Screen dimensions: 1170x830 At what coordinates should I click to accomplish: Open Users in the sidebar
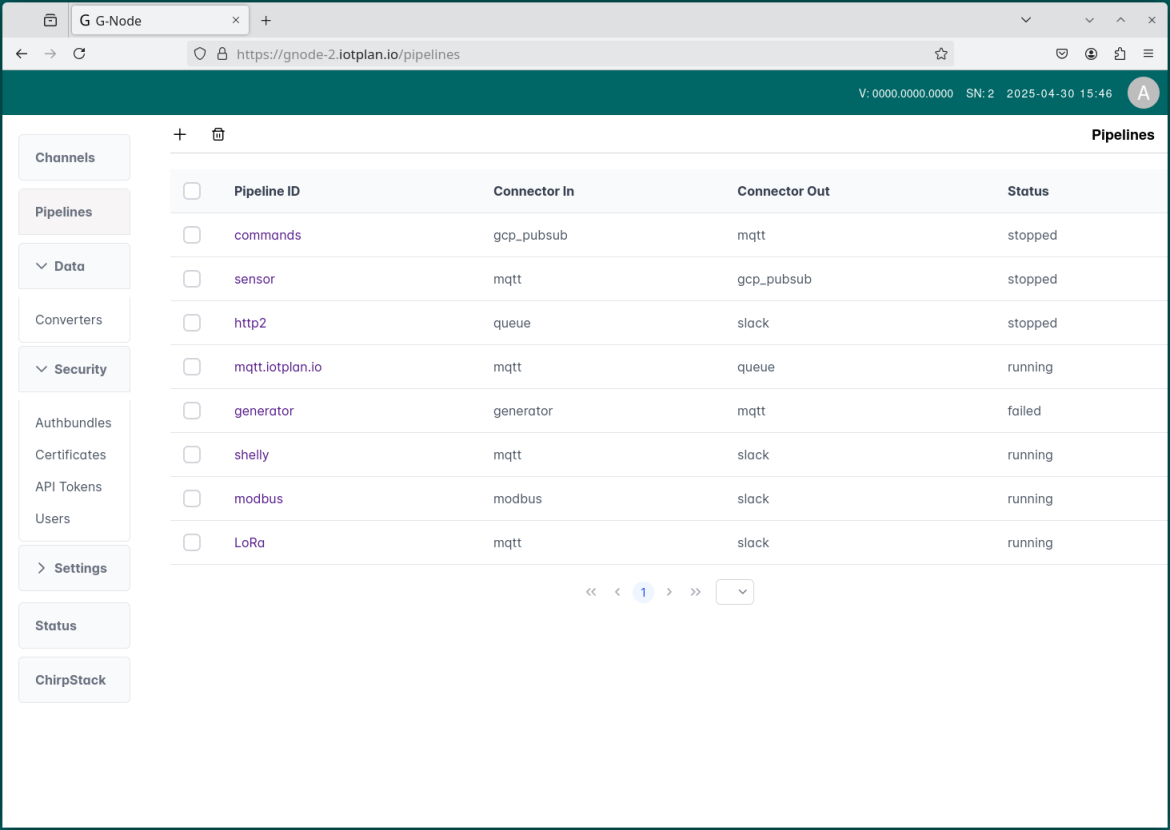52,519
